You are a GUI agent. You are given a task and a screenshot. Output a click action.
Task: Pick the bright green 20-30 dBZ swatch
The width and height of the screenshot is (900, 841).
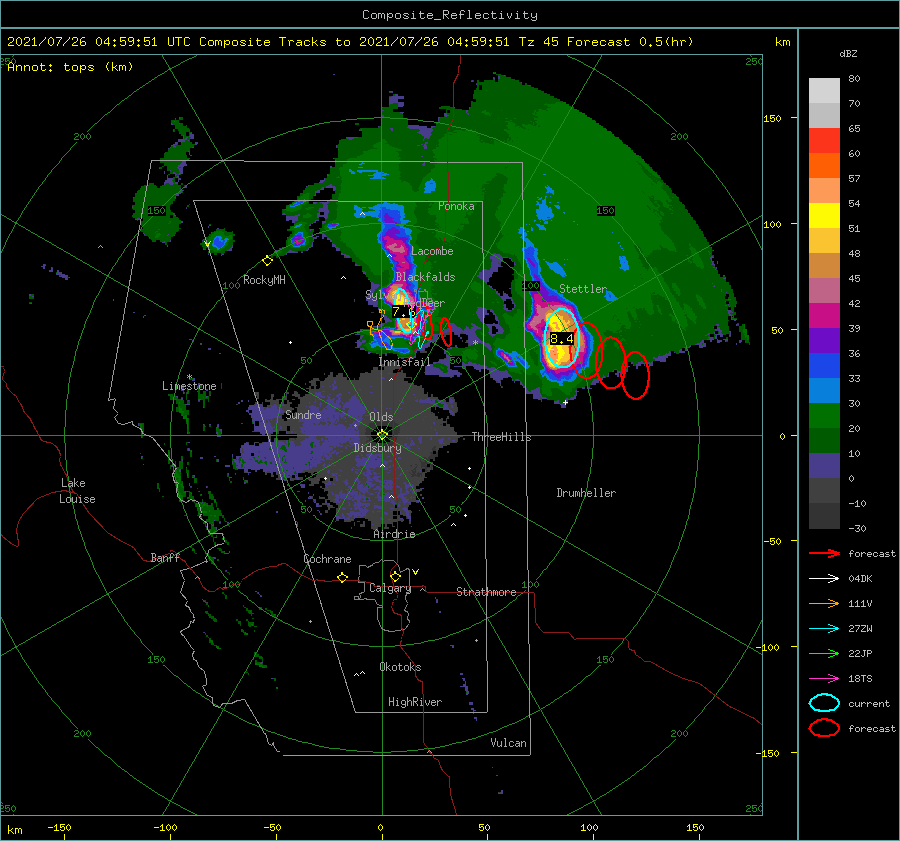point(824,415)
